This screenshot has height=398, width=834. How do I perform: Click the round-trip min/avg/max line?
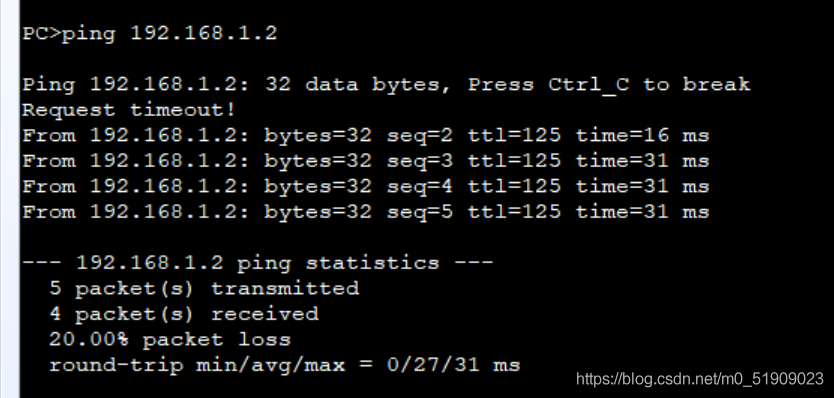point(285,365)
